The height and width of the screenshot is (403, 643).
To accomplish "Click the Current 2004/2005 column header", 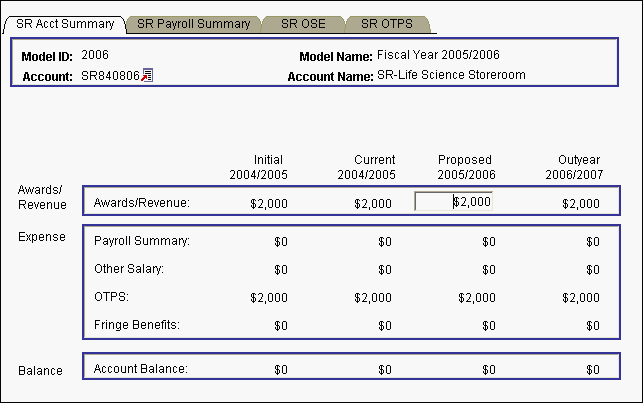I will [368, 167].
